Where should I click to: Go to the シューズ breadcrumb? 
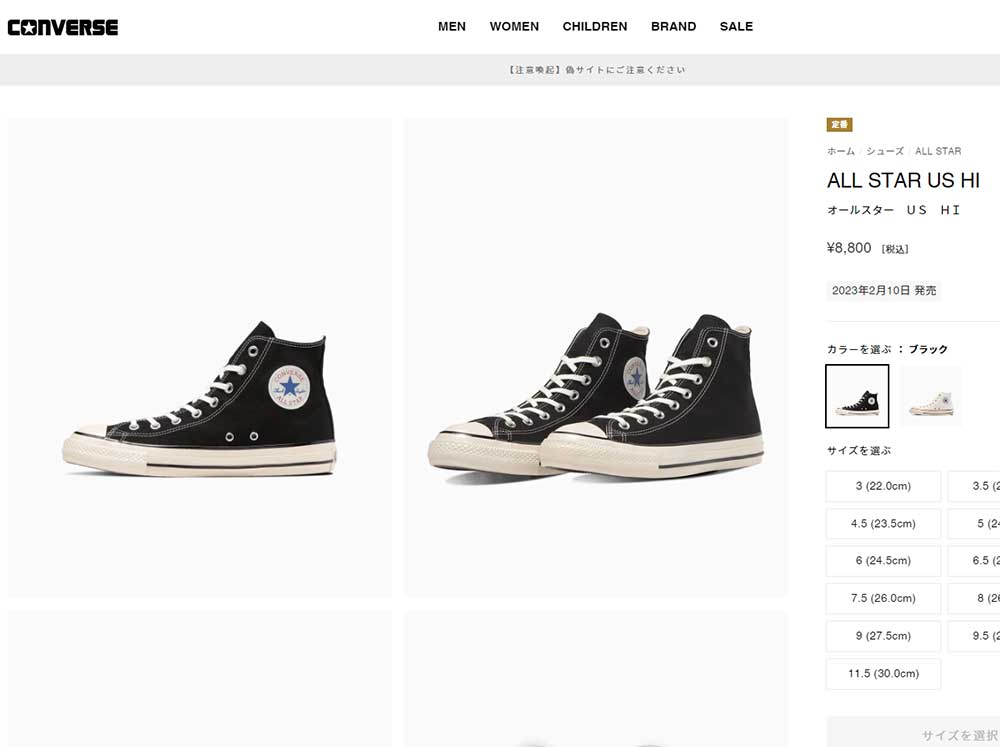pyautogui.click(x=885, y=151)
